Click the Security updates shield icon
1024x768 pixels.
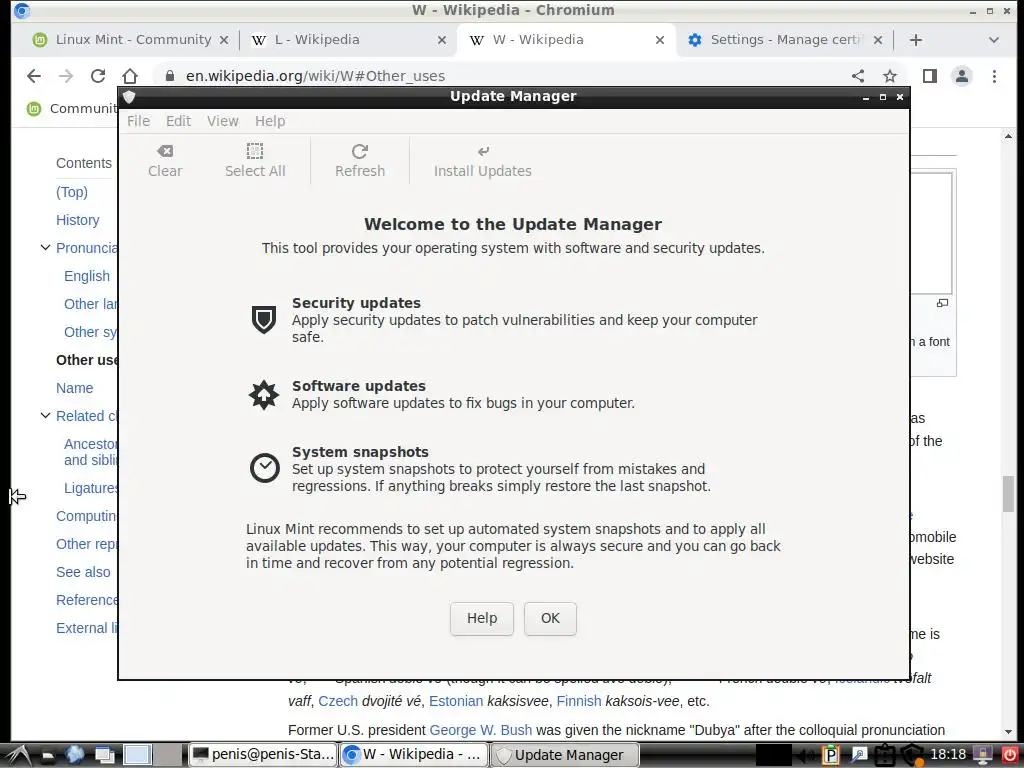point(264,319)
